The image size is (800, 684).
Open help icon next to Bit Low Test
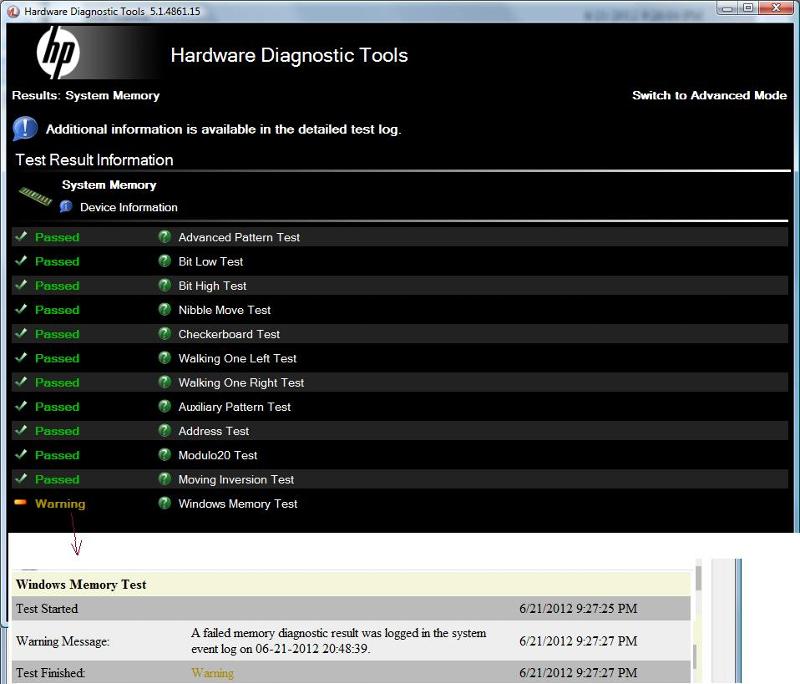(x=165, y=261)
